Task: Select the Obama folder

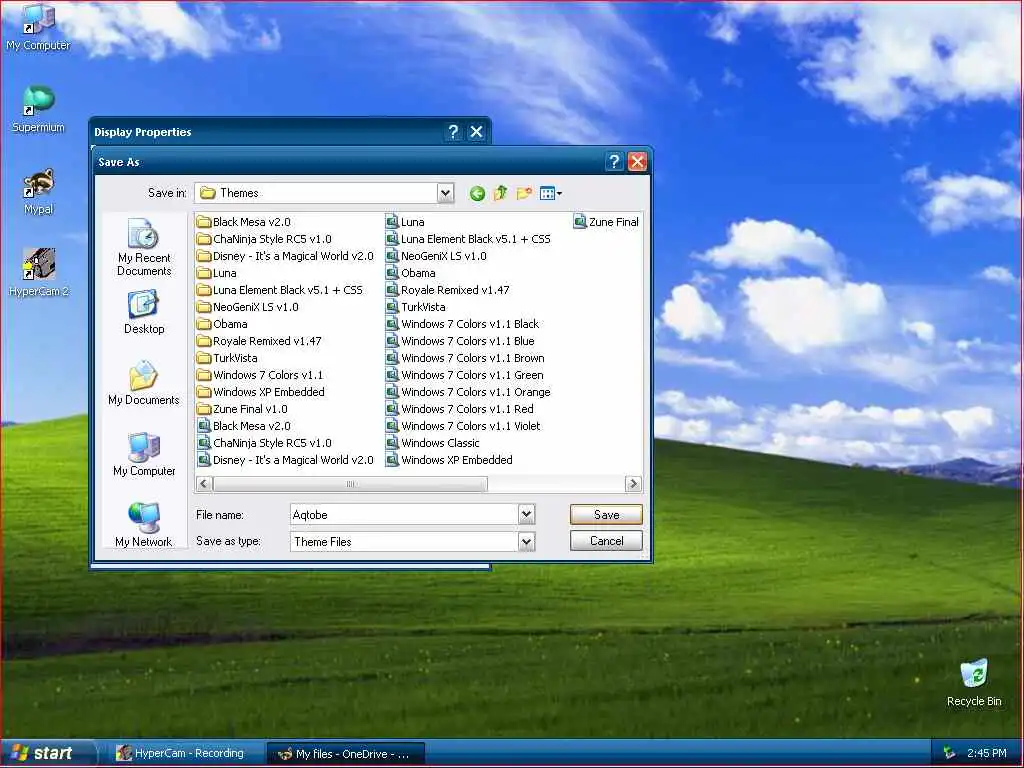Action: pyautogui.click(x=222, y=324)
